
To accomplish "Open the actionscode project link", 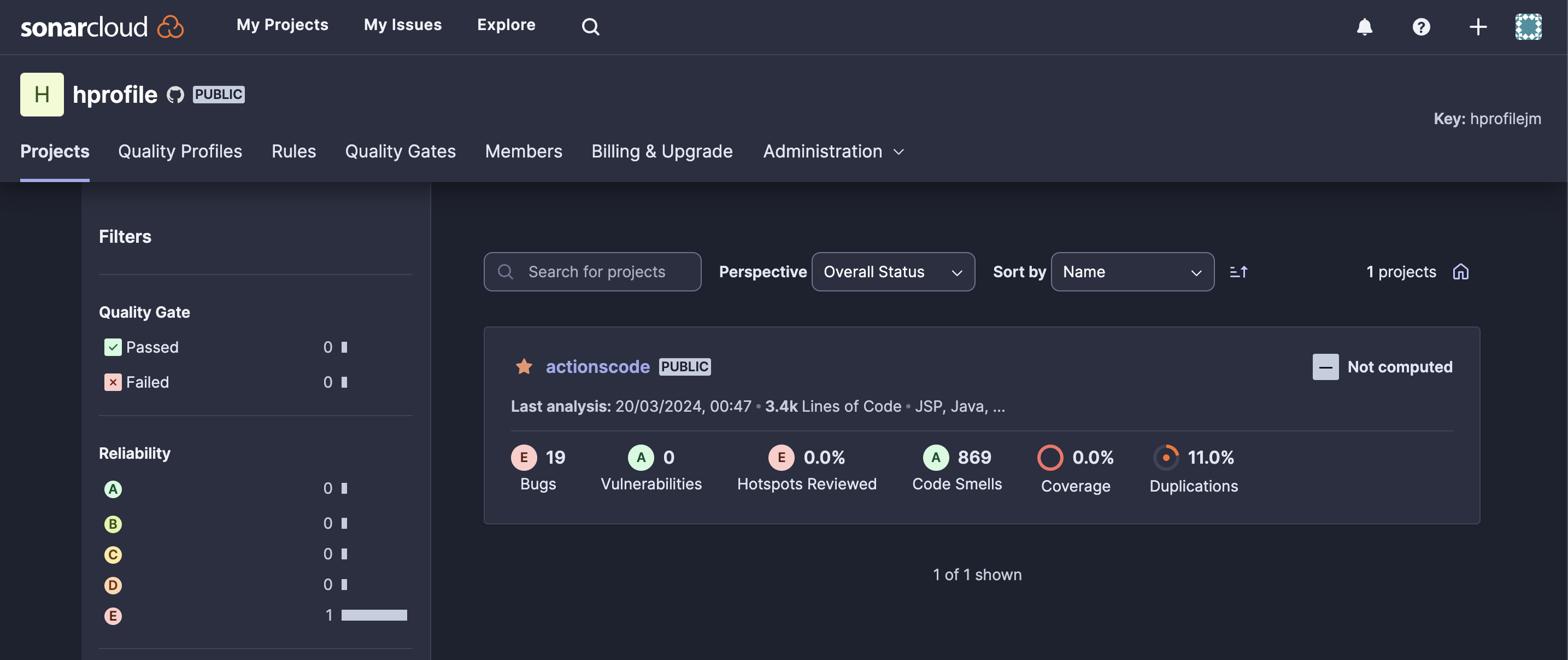I will (597, 366).
